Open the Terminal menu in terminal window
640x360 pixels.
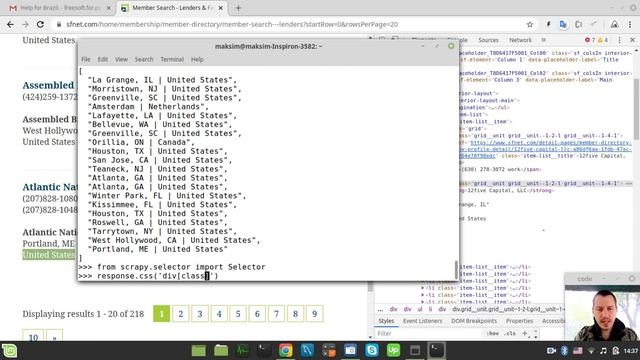[x=172, y=59]
